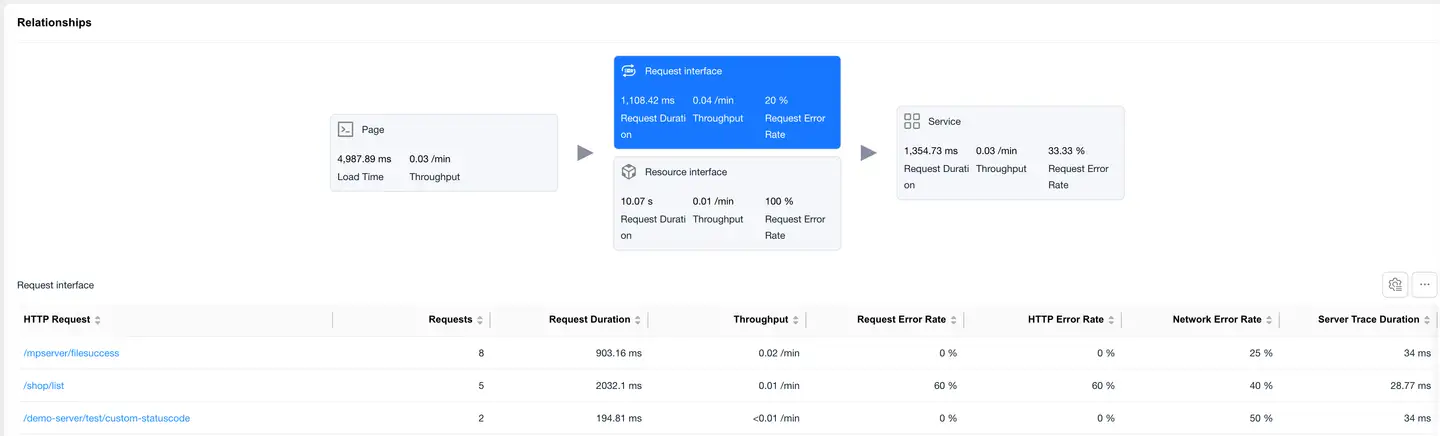
Task: Click the Service grid icon
Action: [912, 121]
